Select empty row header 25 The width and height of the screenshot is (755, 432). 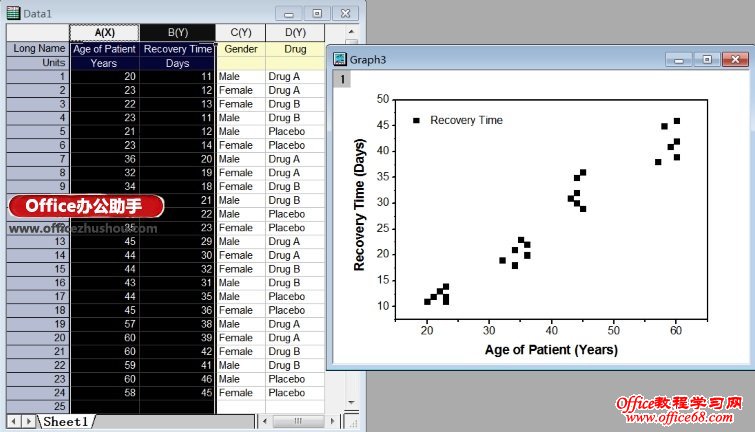point(38,406)
